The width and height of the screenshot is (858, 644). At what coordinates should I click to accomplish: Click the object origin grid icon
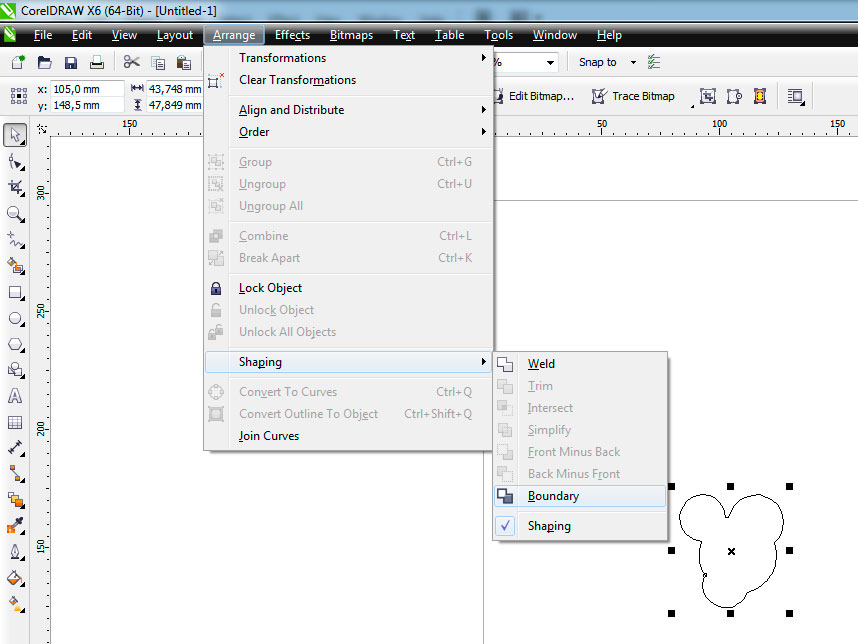coord(19,96)
